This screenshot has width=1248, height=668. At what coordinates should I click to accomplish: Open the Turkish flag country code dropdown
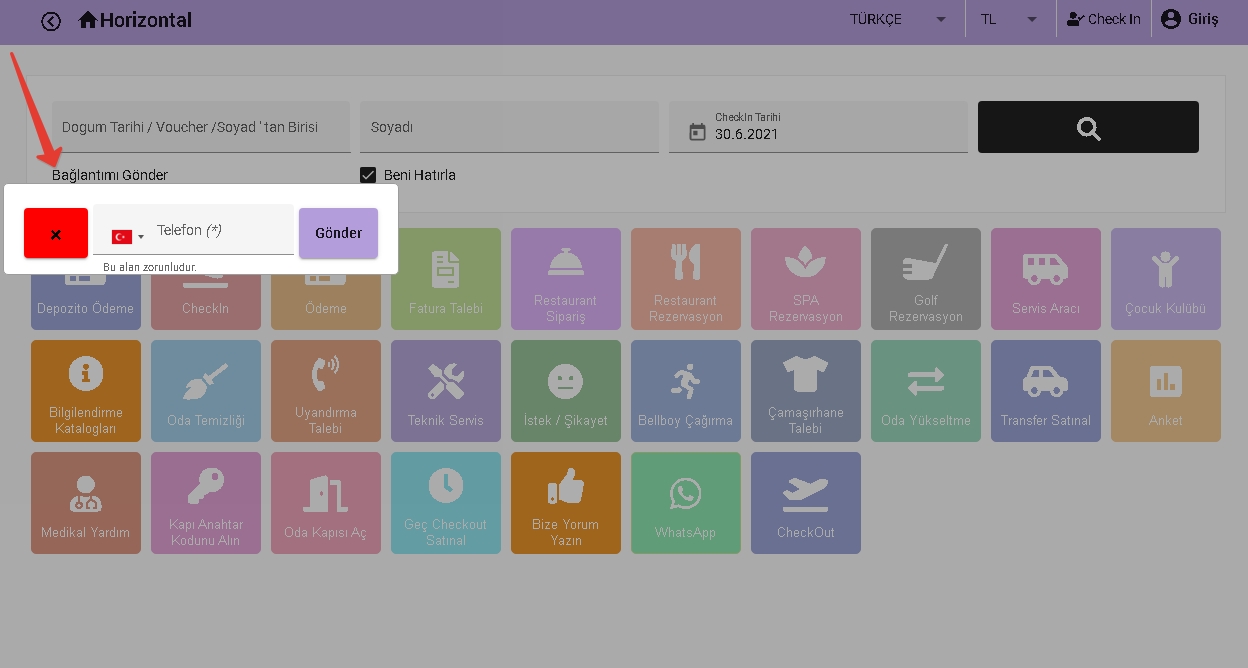coord(127,237)
